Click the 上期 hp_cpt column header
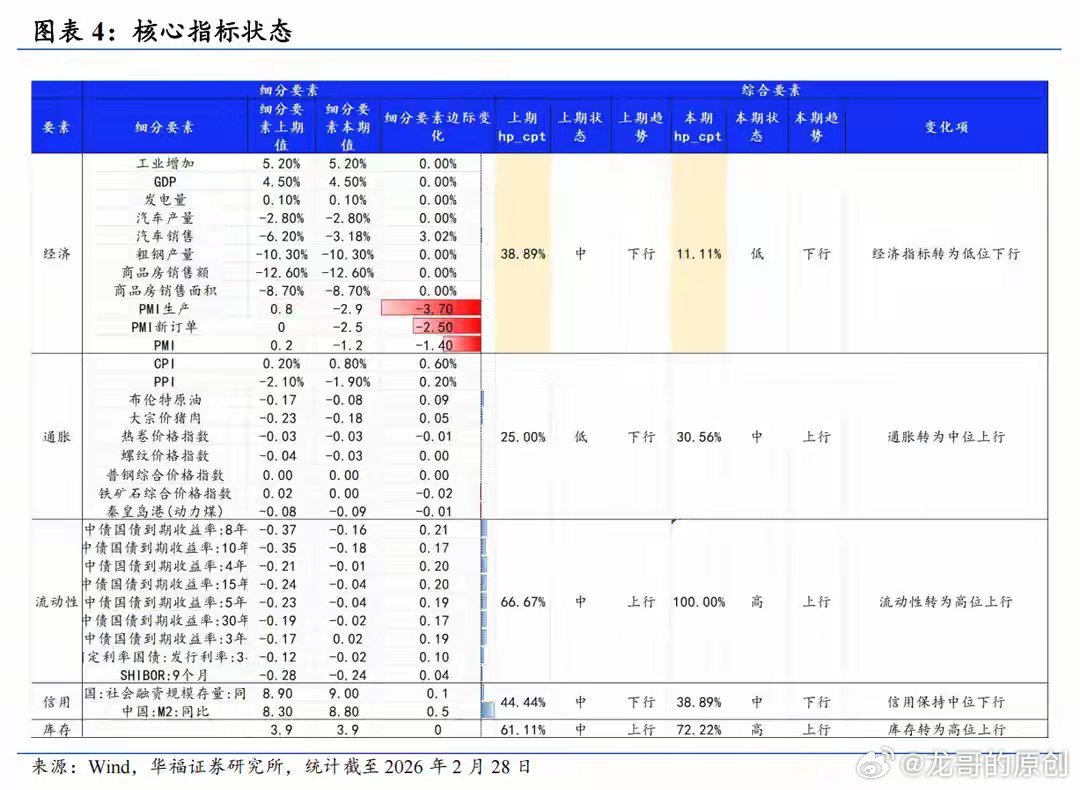Screen dimensions: 1080x790 pos(522,127)
